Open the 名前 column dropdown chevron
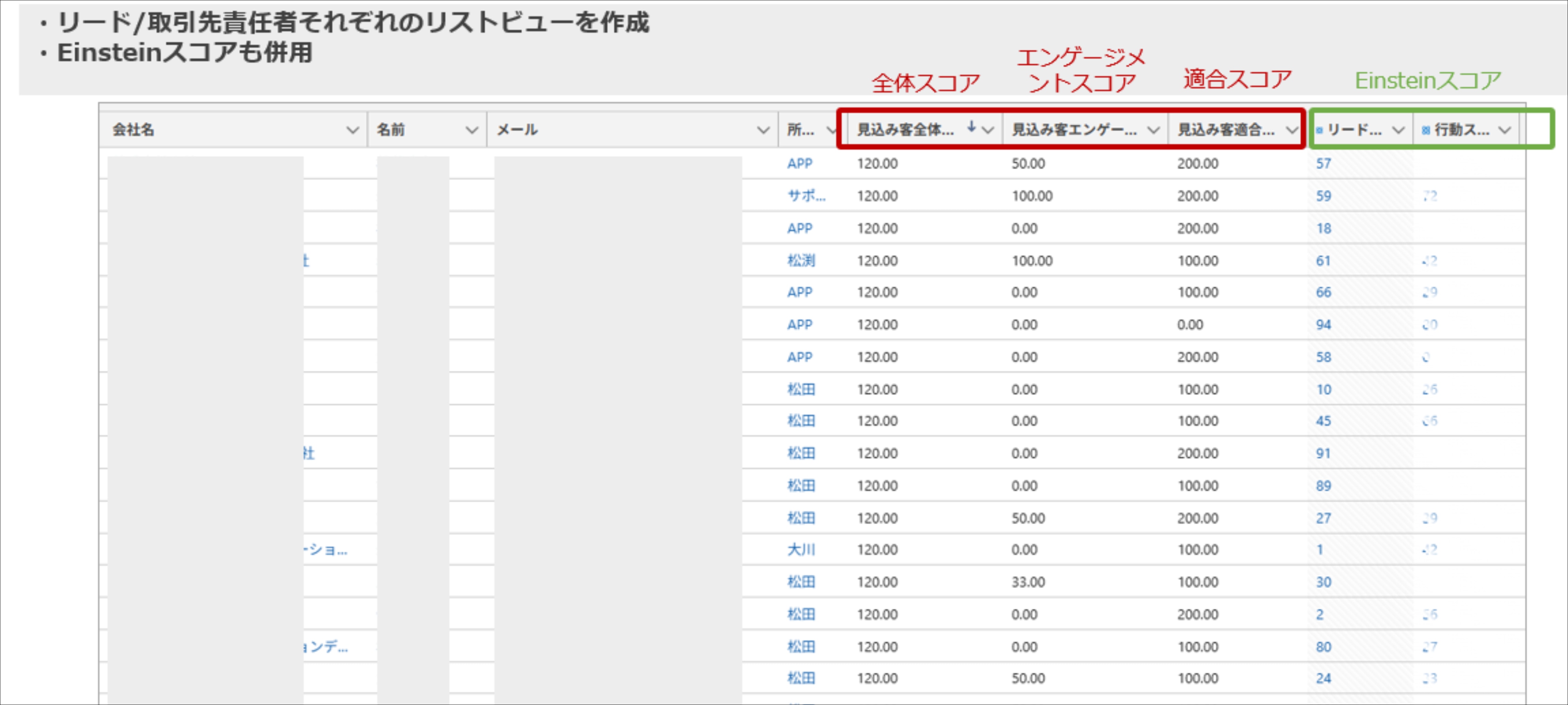The width and height of the screenshot is (1568, 705). pos(471,130)
